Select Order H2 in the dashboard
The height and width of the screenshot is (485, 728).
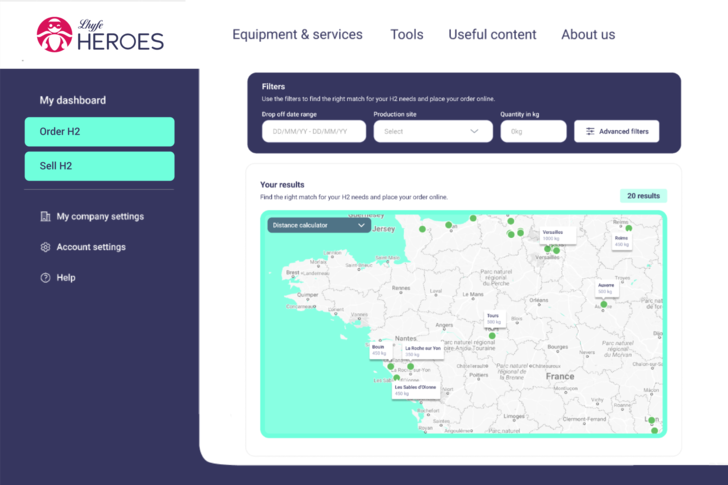[99, 132]
